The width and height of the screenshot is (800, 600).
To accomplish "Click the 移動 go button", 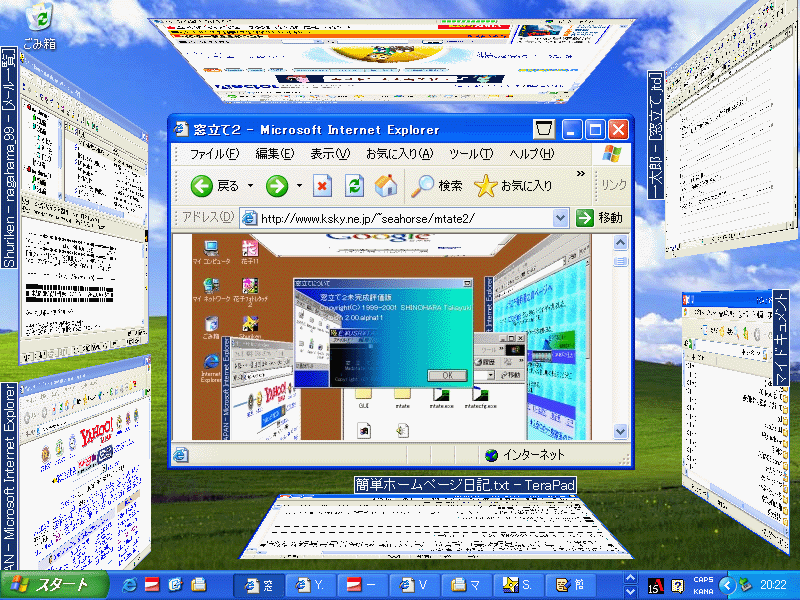I will coord(599,218).
